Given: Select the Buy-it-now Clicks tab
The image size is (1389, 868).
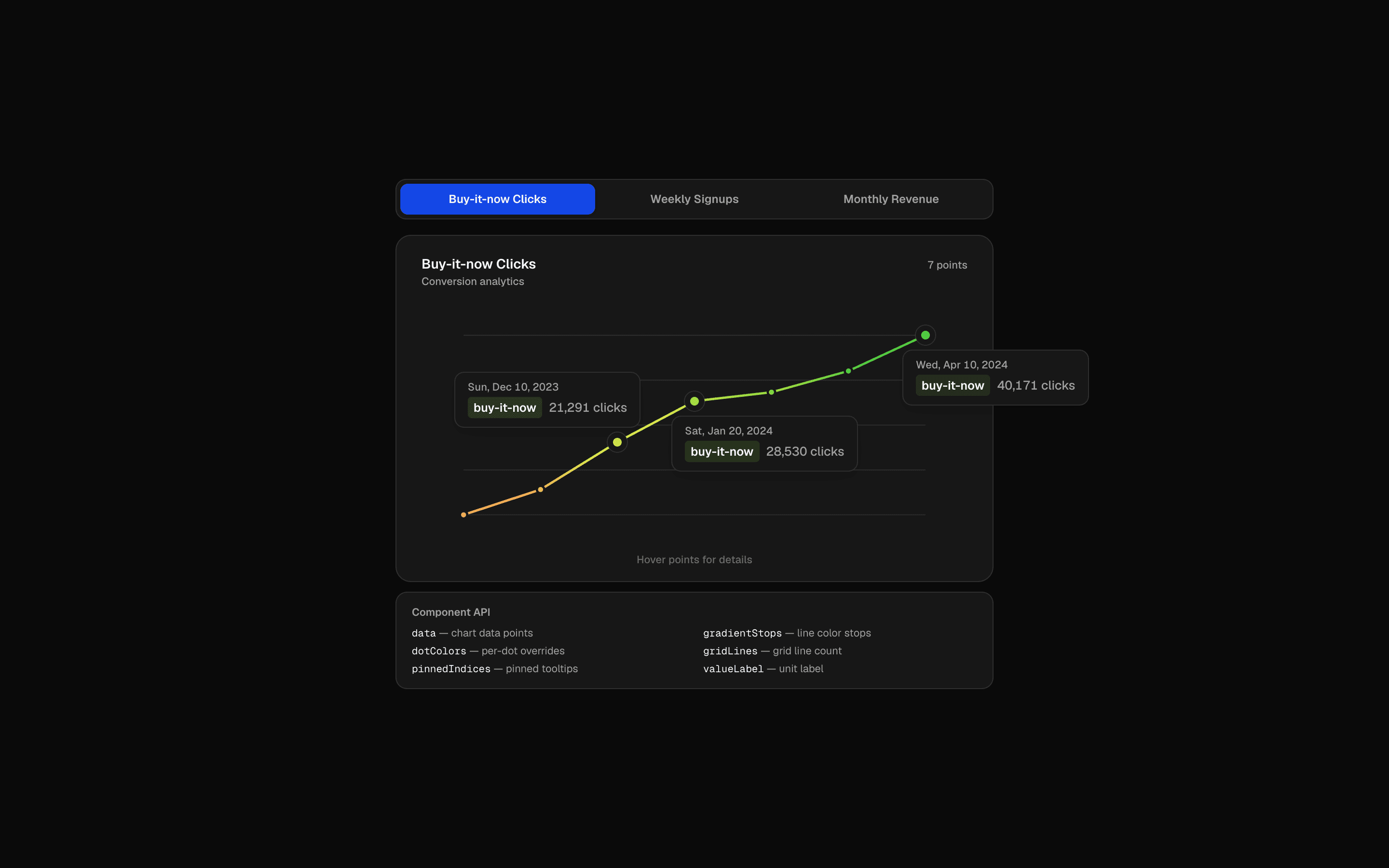Looking at the screenshot, I should click(x=497, y=199).
